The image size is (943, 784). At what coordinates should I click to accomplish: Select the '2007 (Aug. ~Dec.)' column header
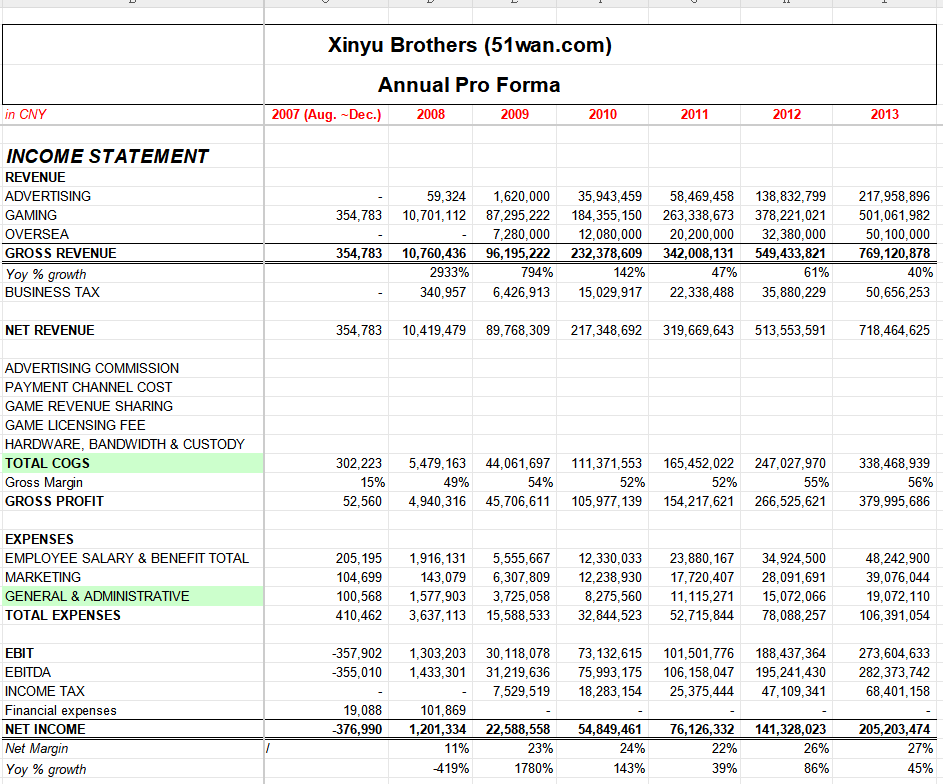click(327, 114)
